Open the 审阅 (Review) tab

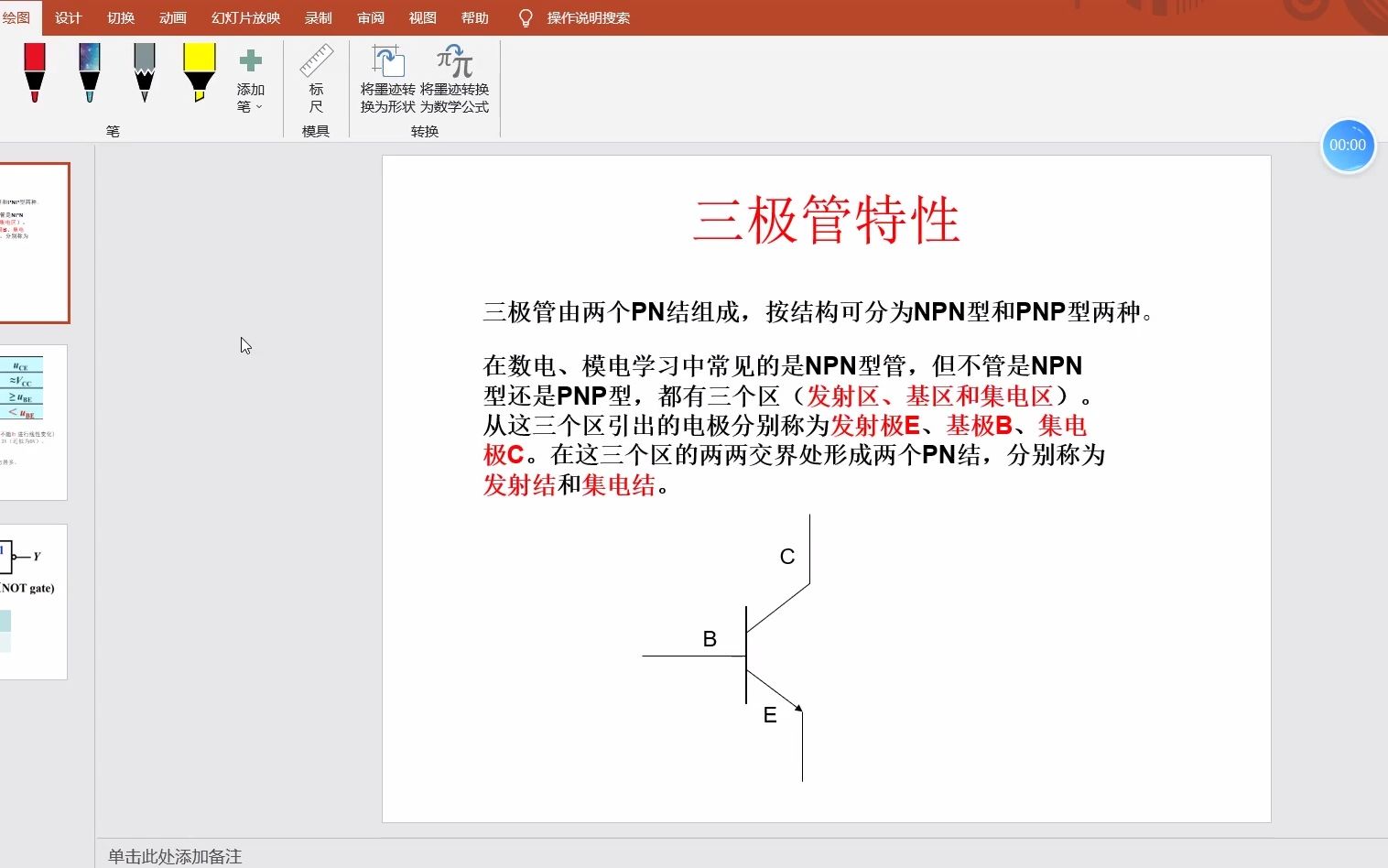[x=370, y=17]
